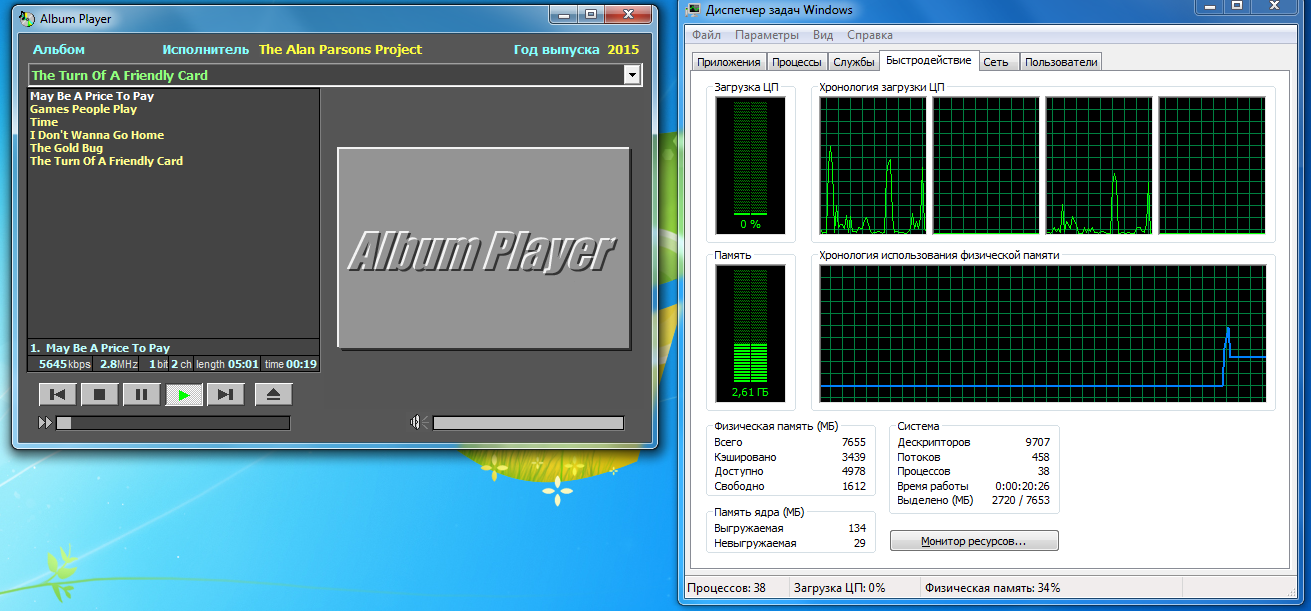Skip to previous track in Album Player

click(x=58, y=395)
